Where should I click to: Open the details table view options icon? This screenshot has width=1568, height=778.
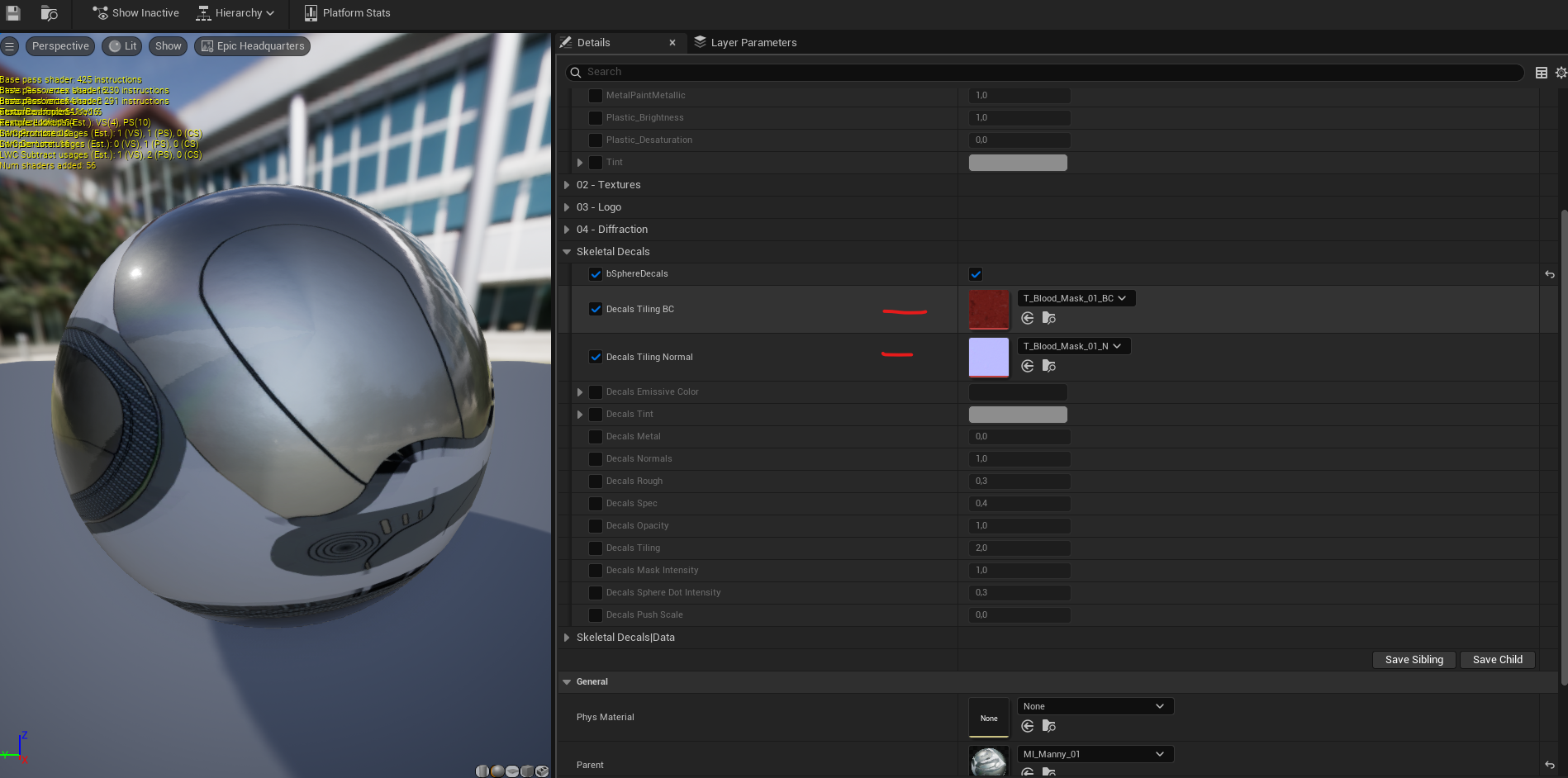pyautogui.click(x=1541, y=73)
